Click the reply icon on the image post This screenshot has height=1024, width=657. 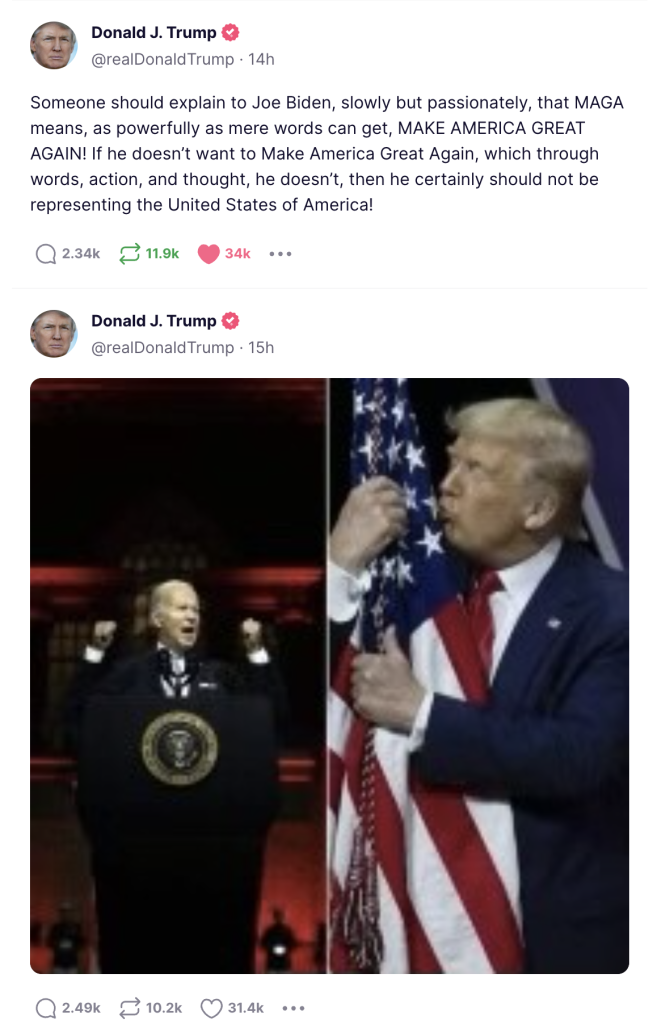point(46,1008)
